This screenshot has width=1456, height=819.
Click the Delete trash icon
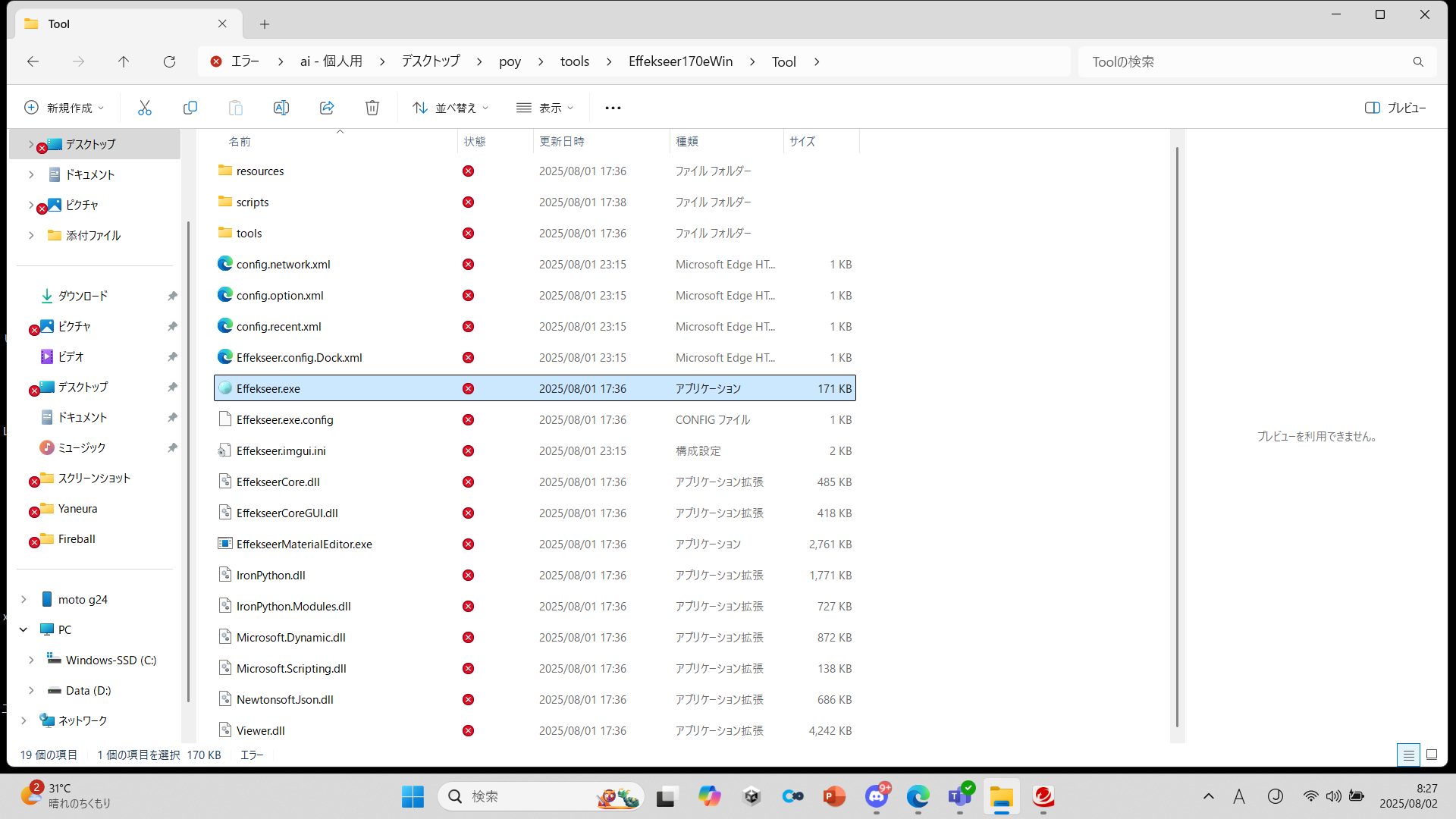(x=372, y=108)
